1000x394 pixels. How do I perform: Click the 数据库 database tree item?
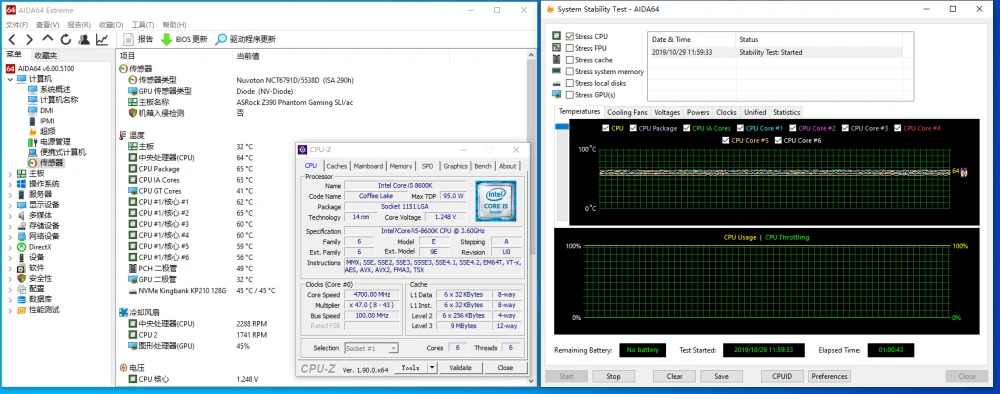coord(34,300)
